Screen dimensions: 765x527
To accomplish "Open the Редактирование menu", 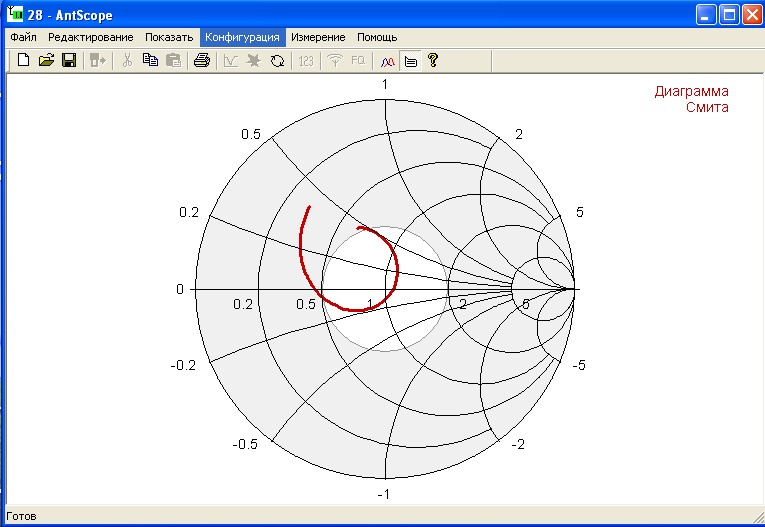I will point(90,37).
